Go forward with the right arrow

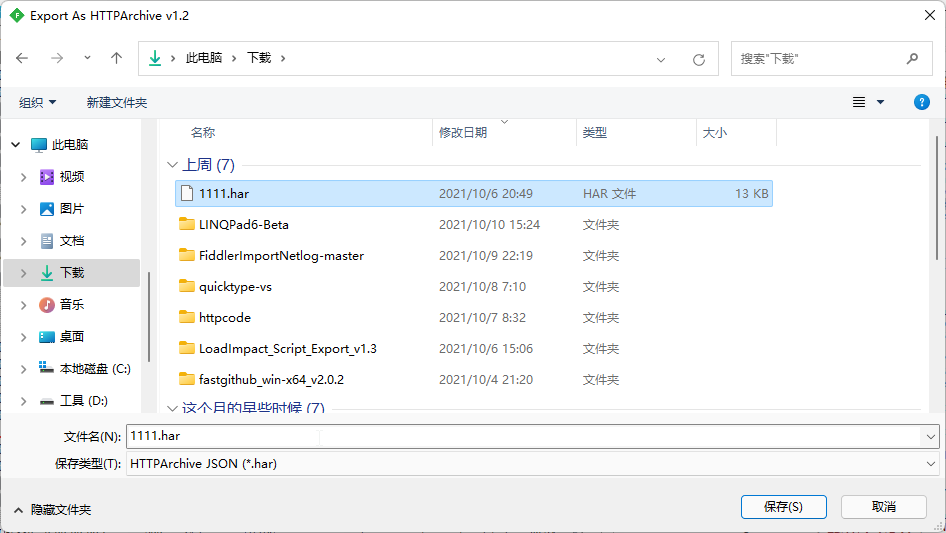click(57, 58)
